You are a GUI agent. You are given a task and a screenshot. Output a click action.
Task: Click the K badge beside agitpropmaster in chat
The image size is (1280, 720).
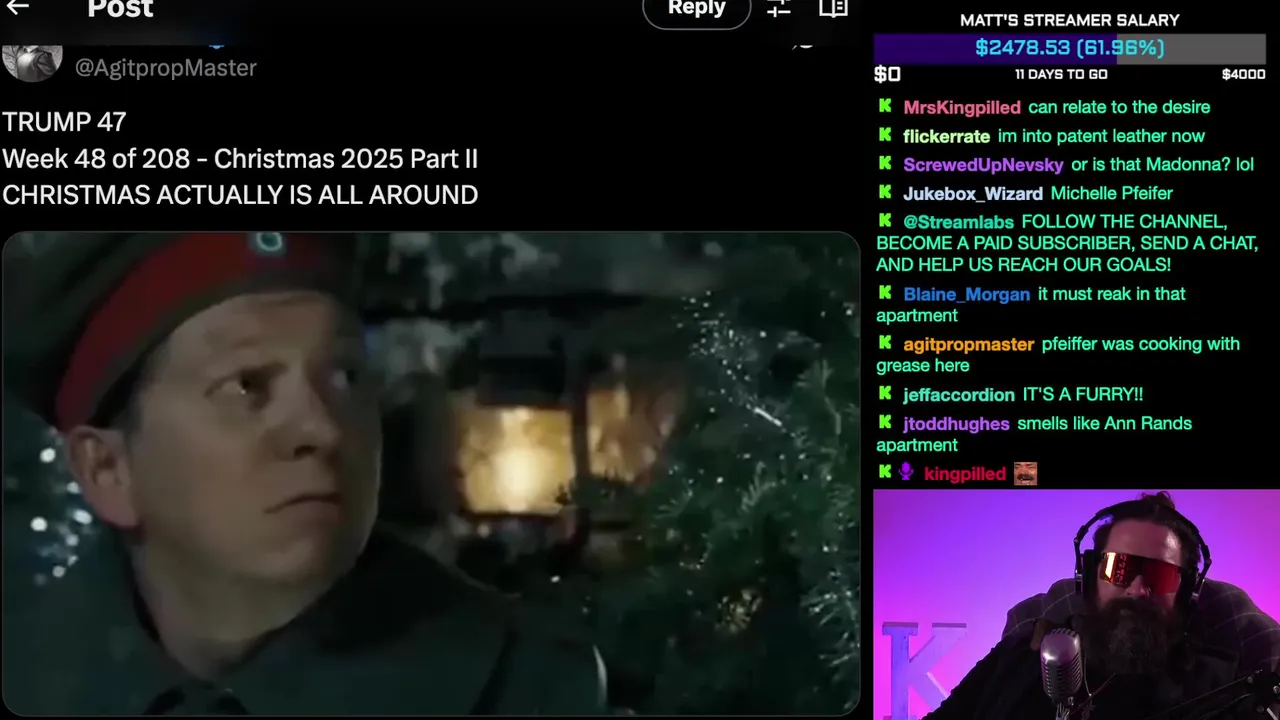click(885, 342)
